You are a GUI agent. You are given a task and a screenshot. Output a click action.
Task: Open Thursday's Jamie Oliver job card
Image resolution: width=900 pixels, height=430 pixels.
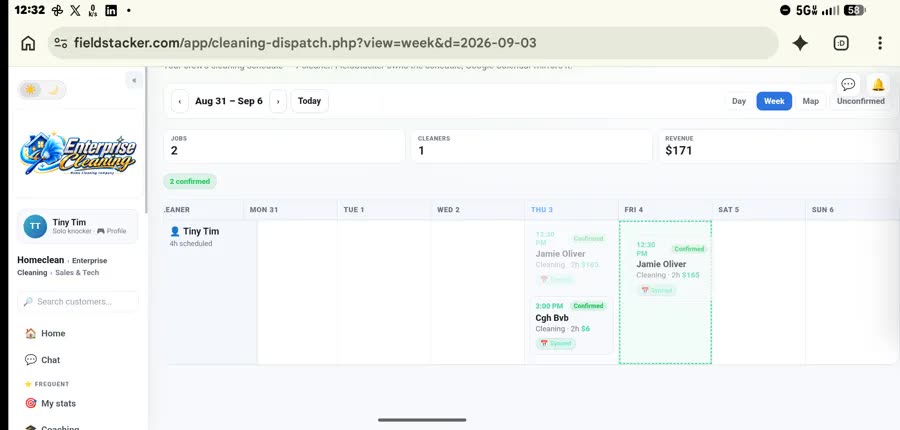(572, 258)
